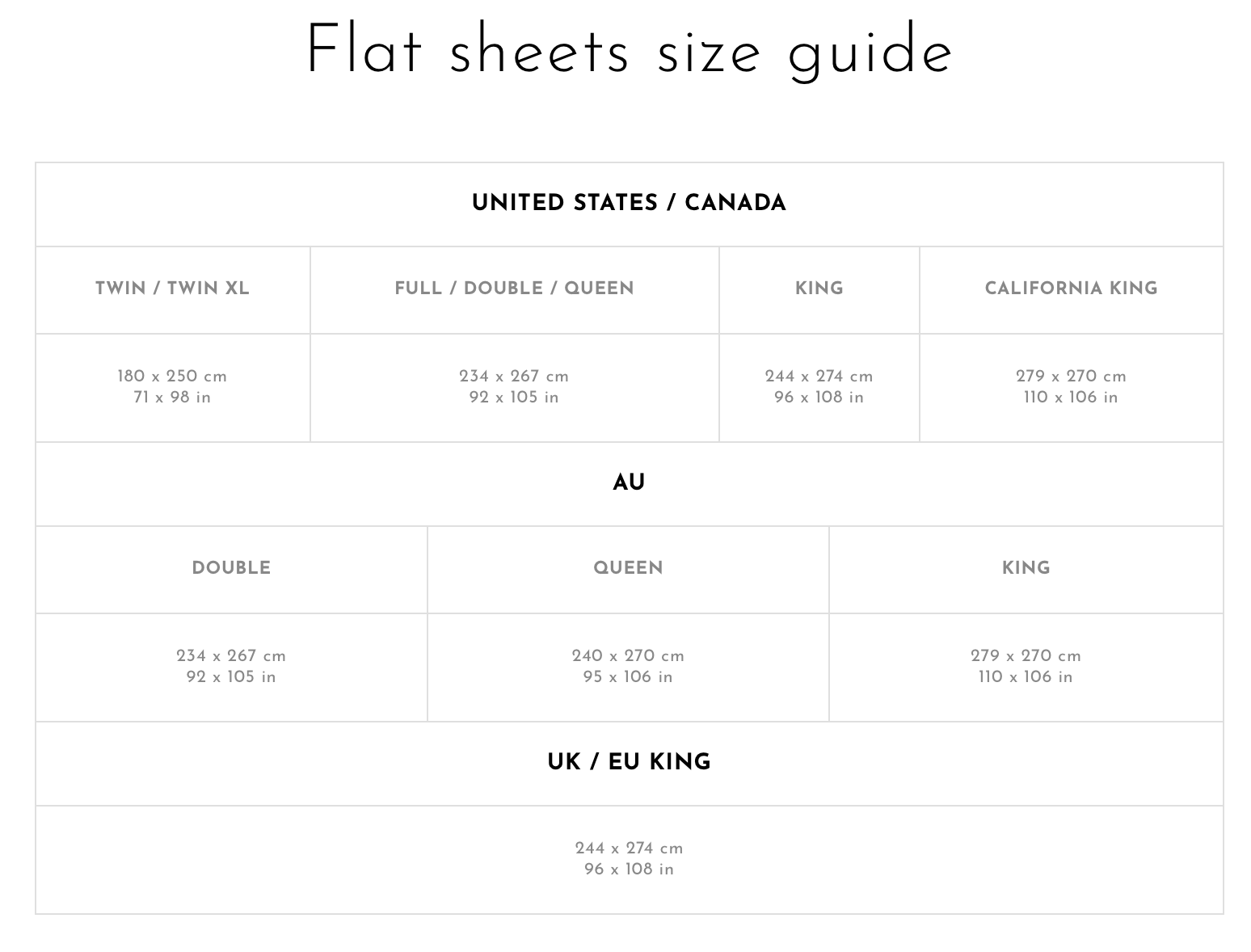Click the King header under United States / Canada
Screen dimensions: 1251x952
coord(819,289)
